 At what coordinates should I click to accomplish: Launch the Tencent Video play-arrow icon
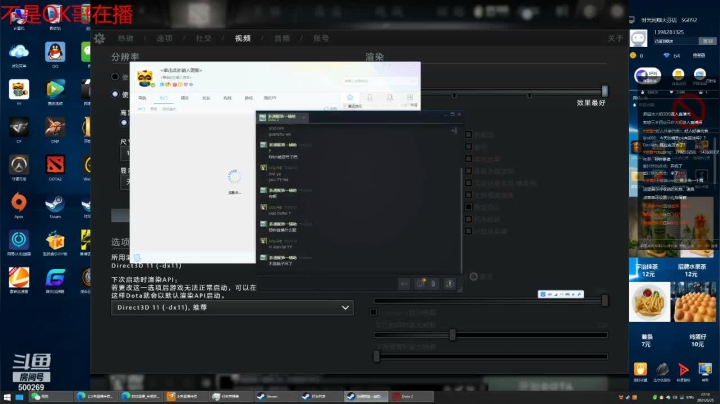[55, 89]
